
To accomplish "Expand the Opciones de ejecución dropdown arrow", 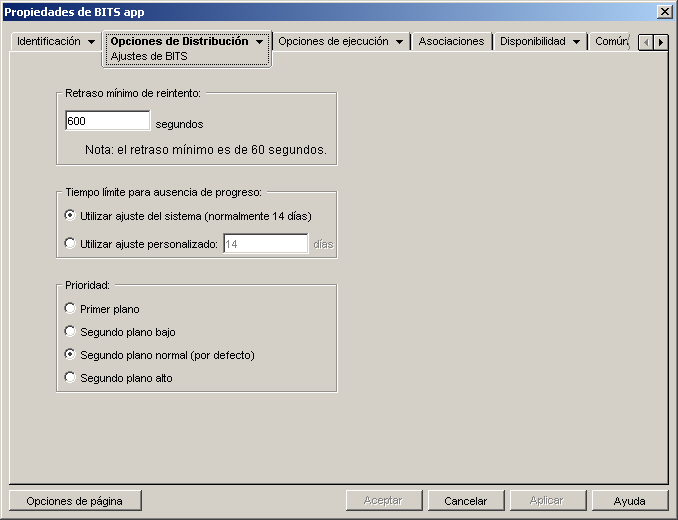I will [400, 42].
